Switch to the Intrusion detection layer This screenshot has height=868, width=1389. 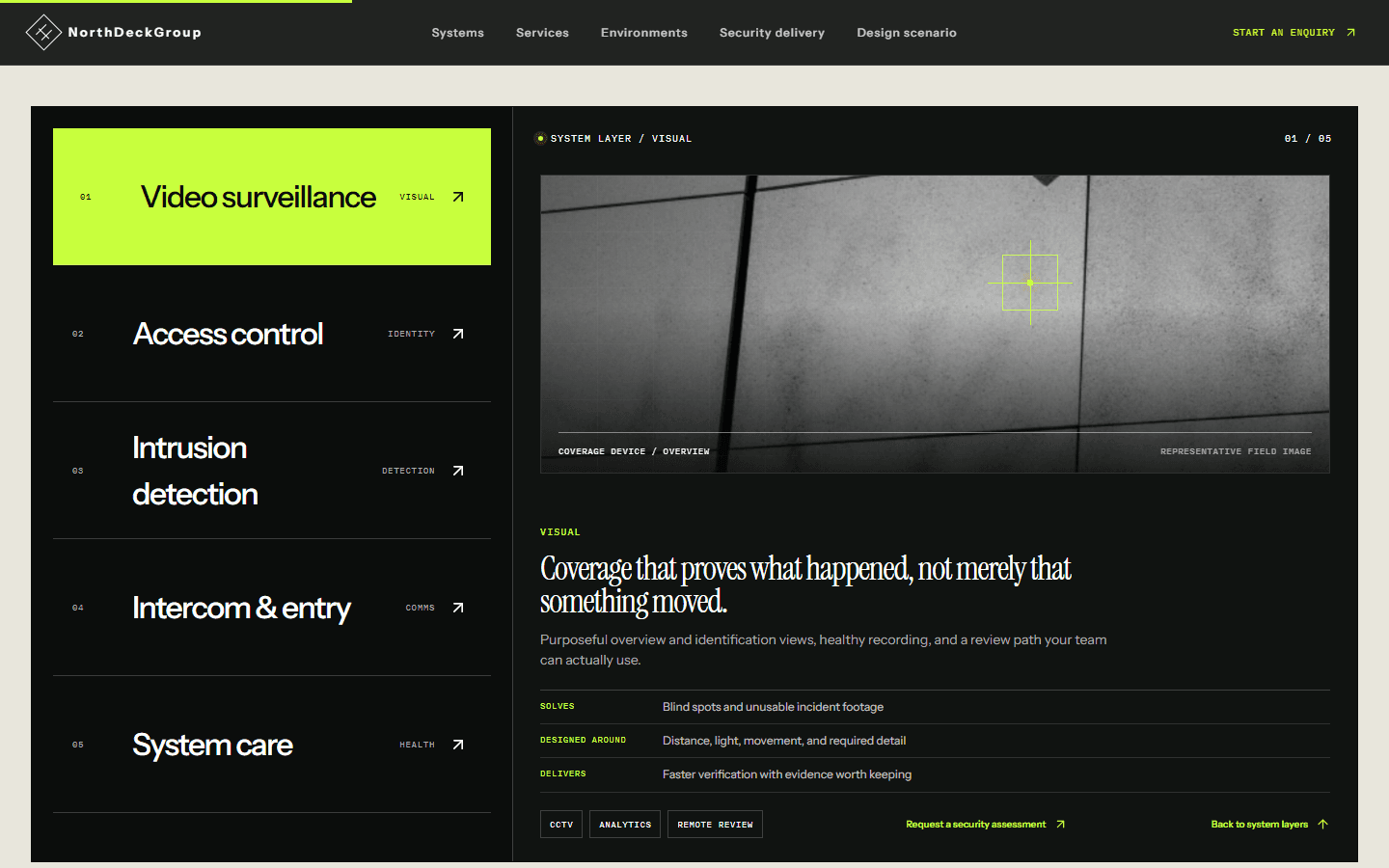click(272, 471)
